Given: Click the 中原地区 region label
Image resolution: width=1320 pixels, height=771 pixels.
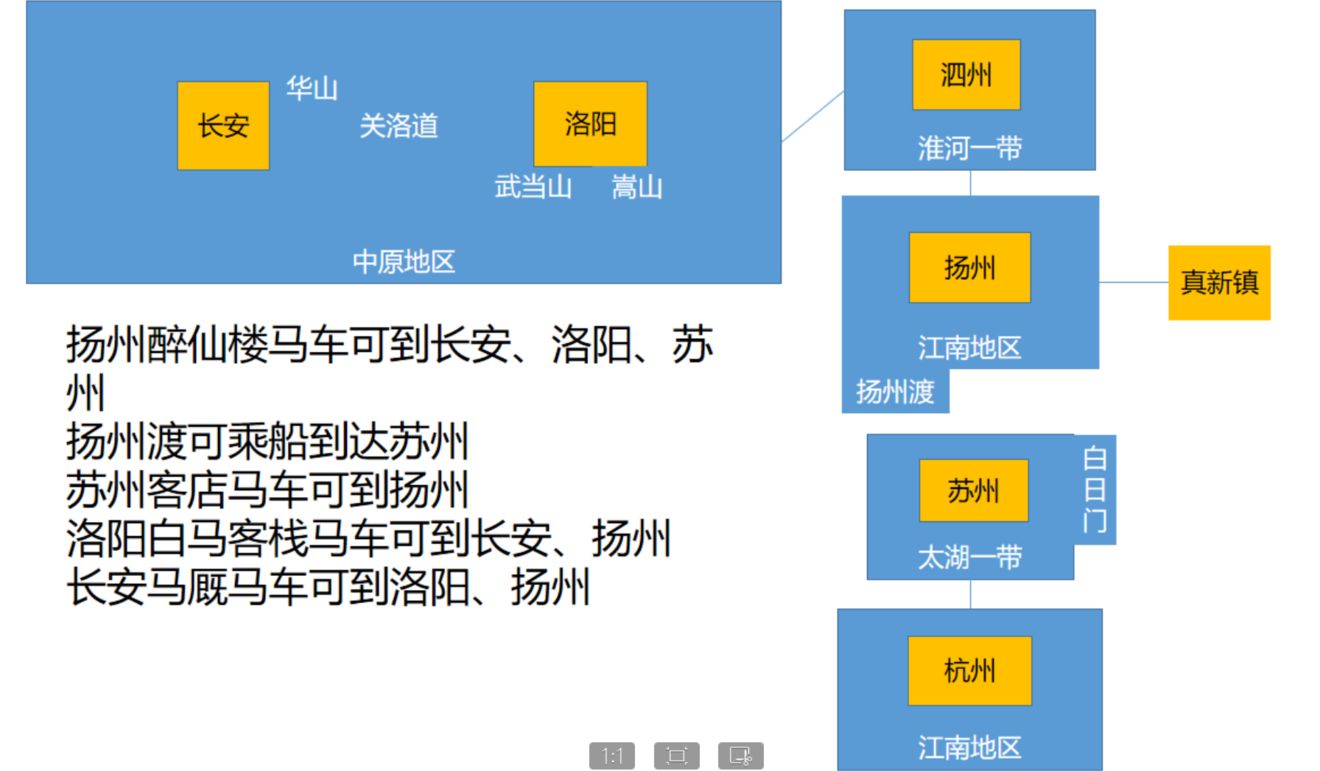Looking at the screenshot, I should click(x=404, y=262).
